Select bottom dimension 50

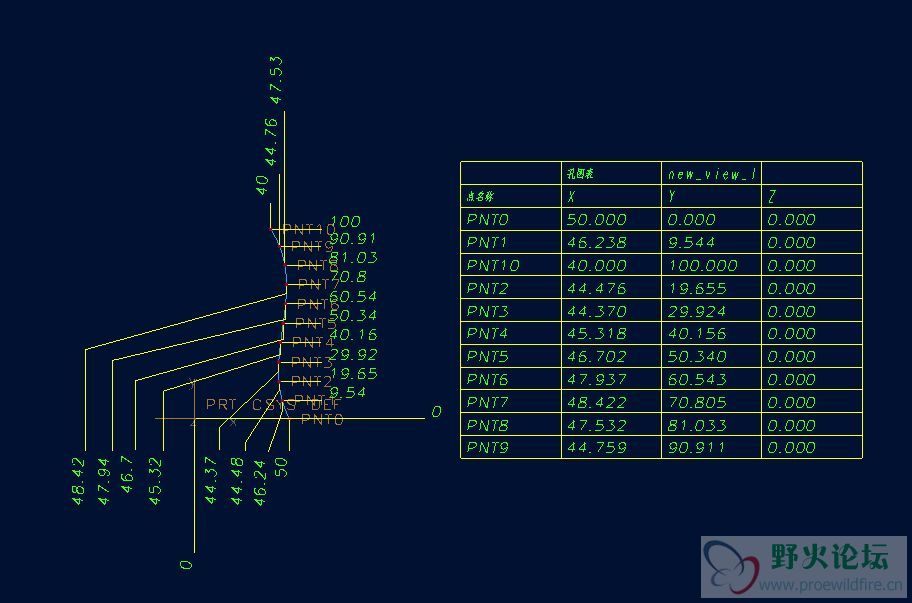point(281,467)
